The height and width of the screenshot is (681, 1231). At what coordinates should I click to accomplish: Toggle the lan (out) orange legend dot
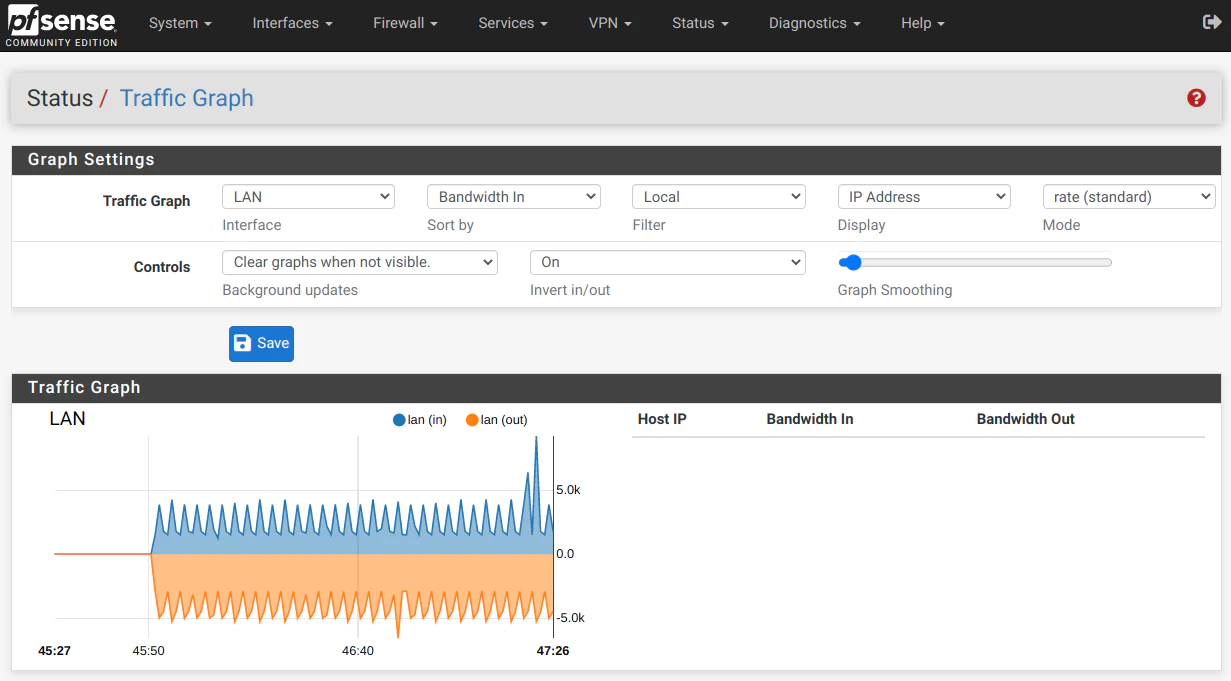point(472,420)
